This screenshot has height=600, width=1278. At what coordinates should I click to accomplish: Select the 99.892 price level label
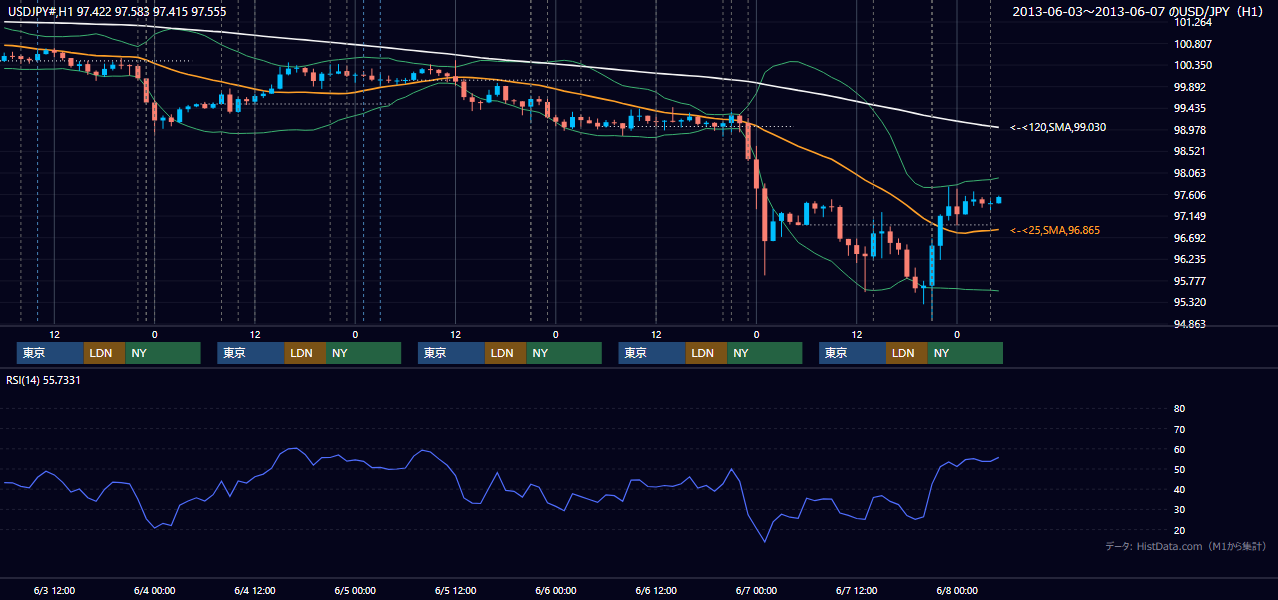(x=1190, y=87)
